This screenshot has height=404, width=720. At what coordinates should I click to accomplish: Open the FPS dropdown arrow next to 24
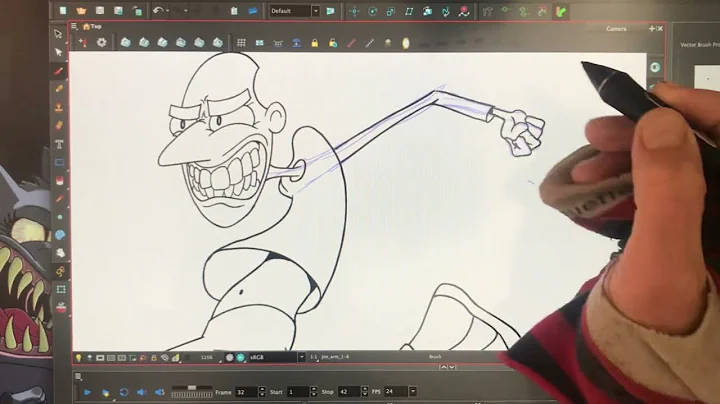[x=413, y=392]
